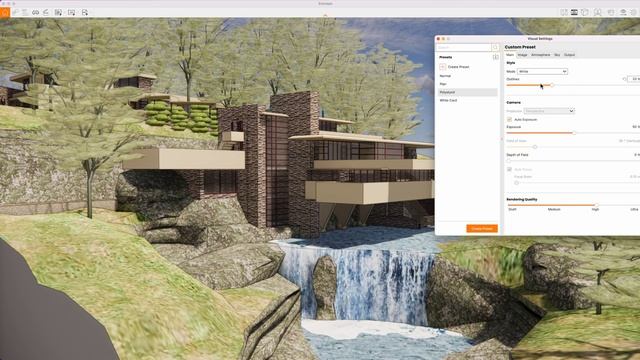Image resolution: width=640 pixels, height=360 pixels.
Task: Click the second icon in the left toolbar
Action: (x=16, y=13)
